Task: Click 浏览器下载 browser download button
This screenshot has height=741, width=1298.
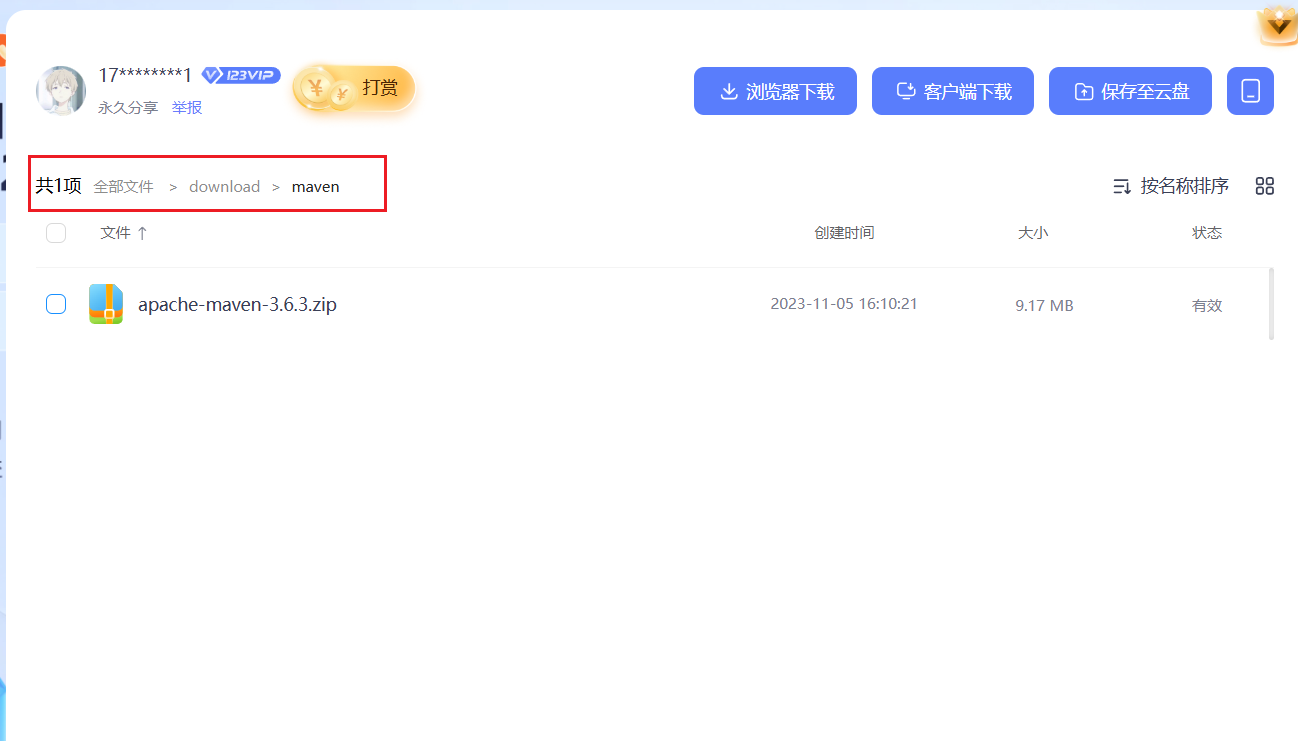Action: (x=775, y=92)
